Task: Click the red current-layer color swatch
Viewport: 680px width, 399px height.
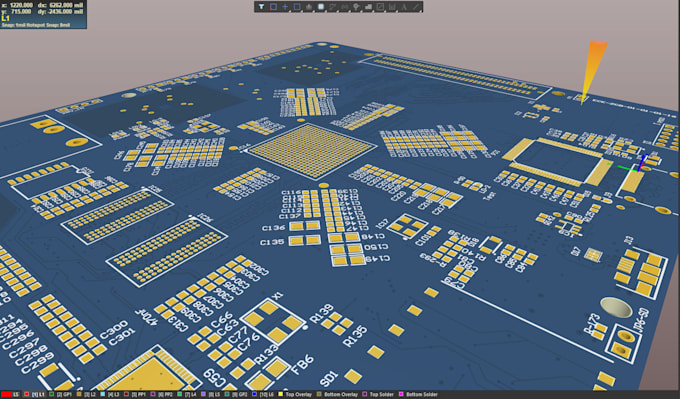Action: pos(5,395)
